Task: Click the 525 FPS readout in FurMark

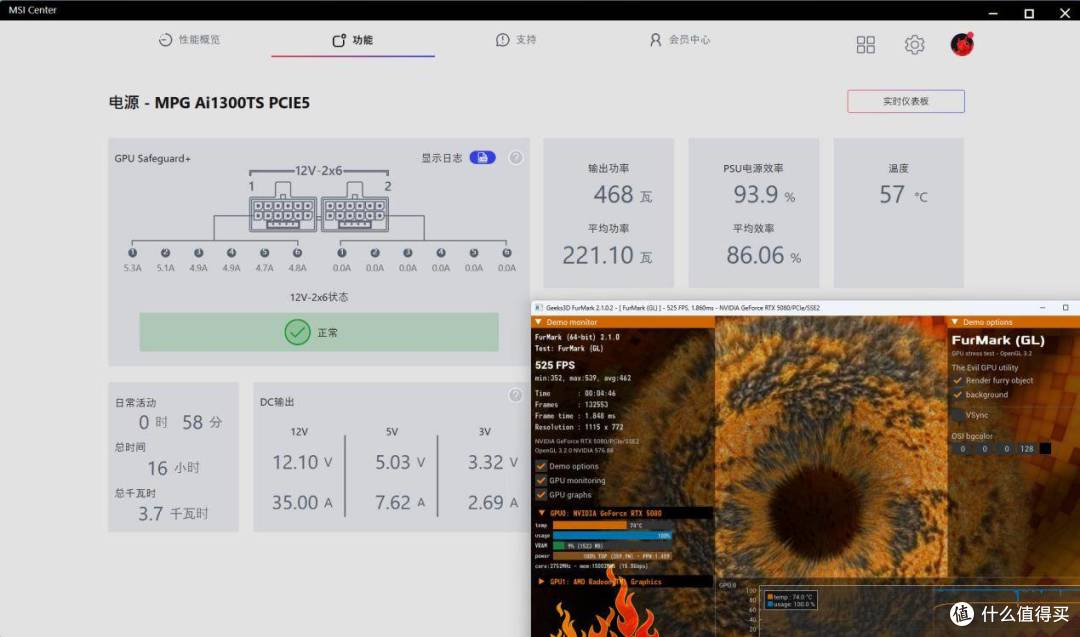Action: click(554, 365)
